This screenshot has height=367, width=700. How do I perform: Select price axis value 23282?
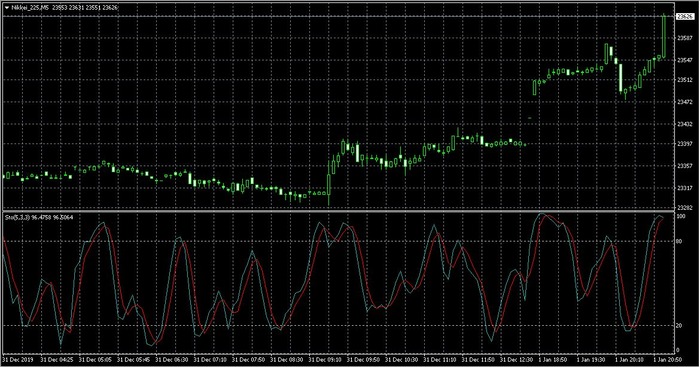(x=684, y=208)
